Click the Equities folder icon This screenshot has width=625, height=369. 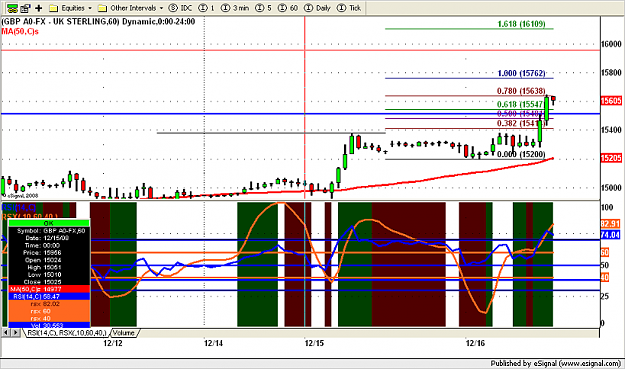(53, 8)
